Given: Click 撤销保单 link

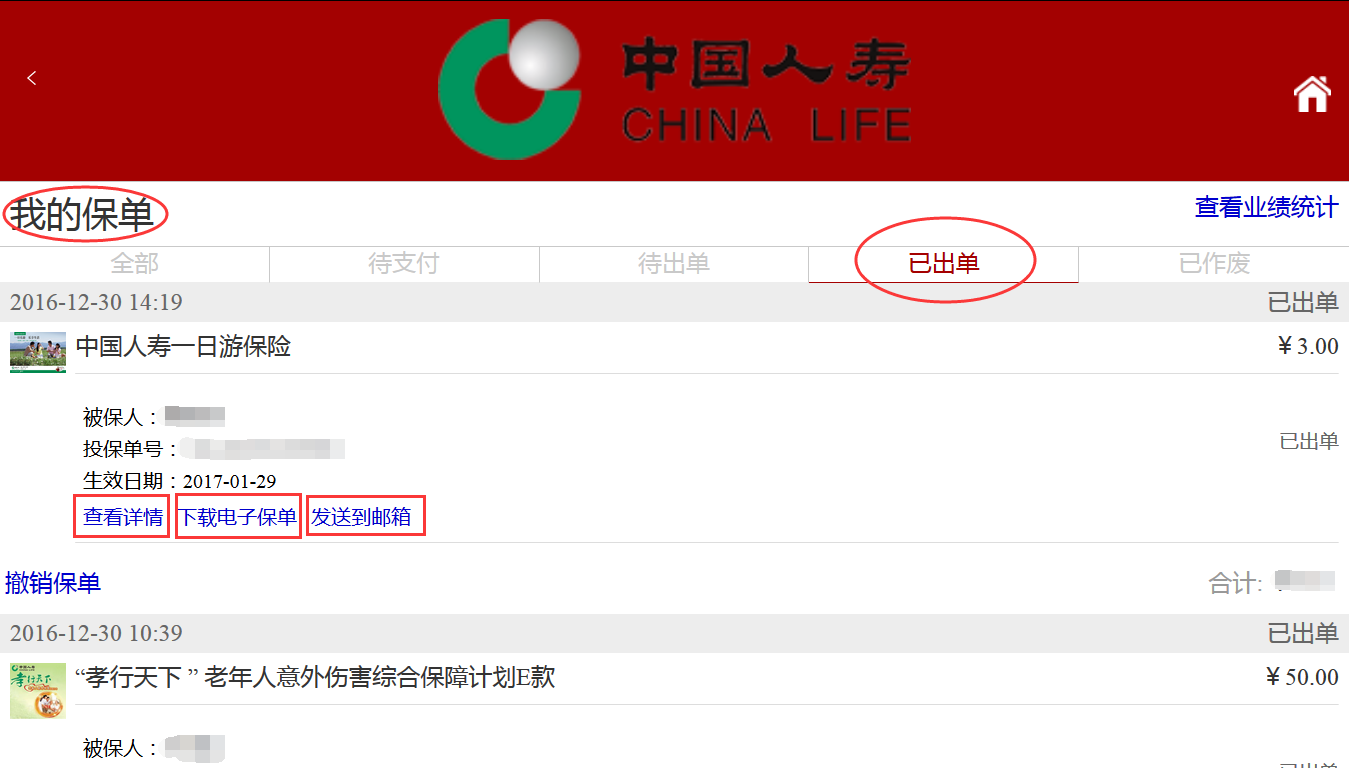Looking at the screenshot, I should (53, 583).
